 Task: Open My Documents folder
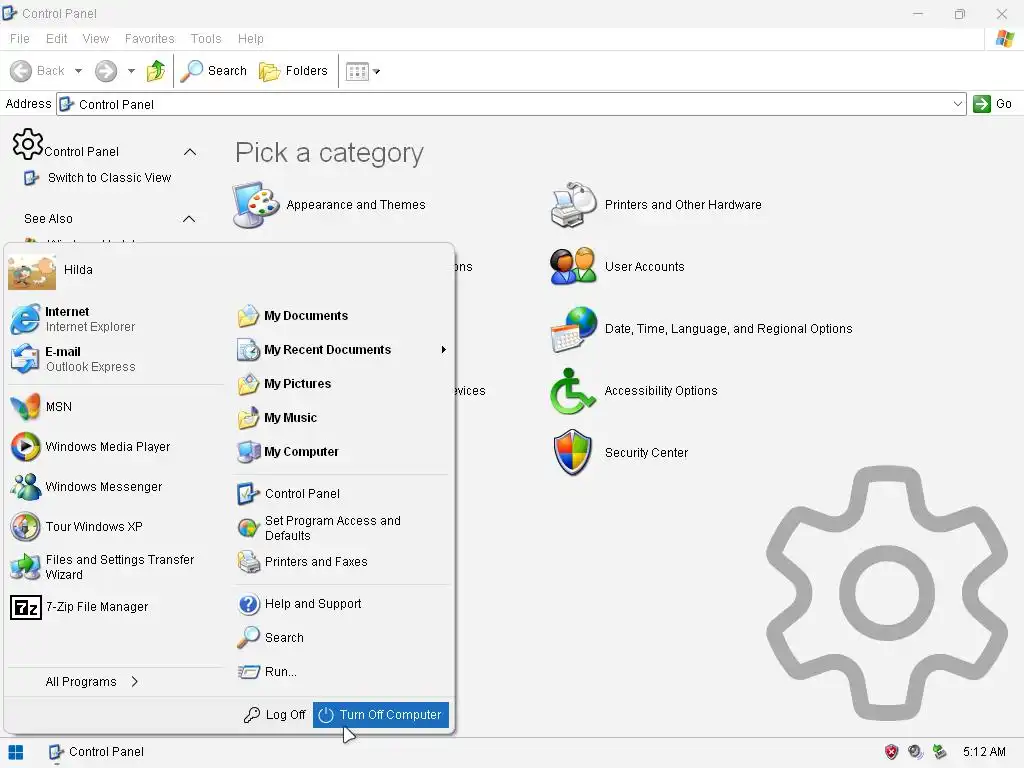292,315
